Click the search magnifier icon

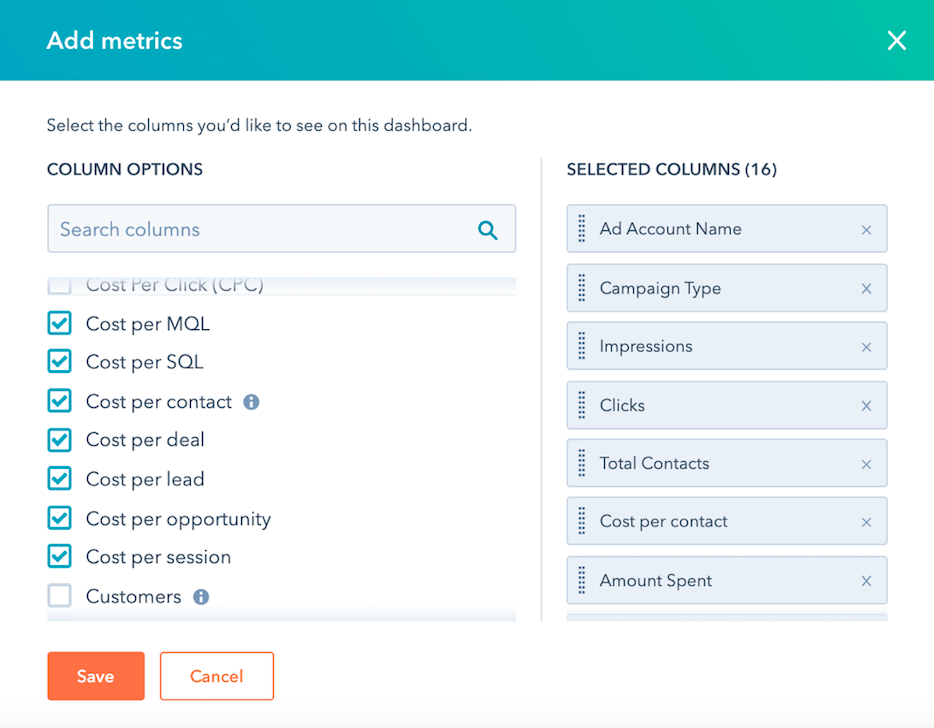point(488,230)
